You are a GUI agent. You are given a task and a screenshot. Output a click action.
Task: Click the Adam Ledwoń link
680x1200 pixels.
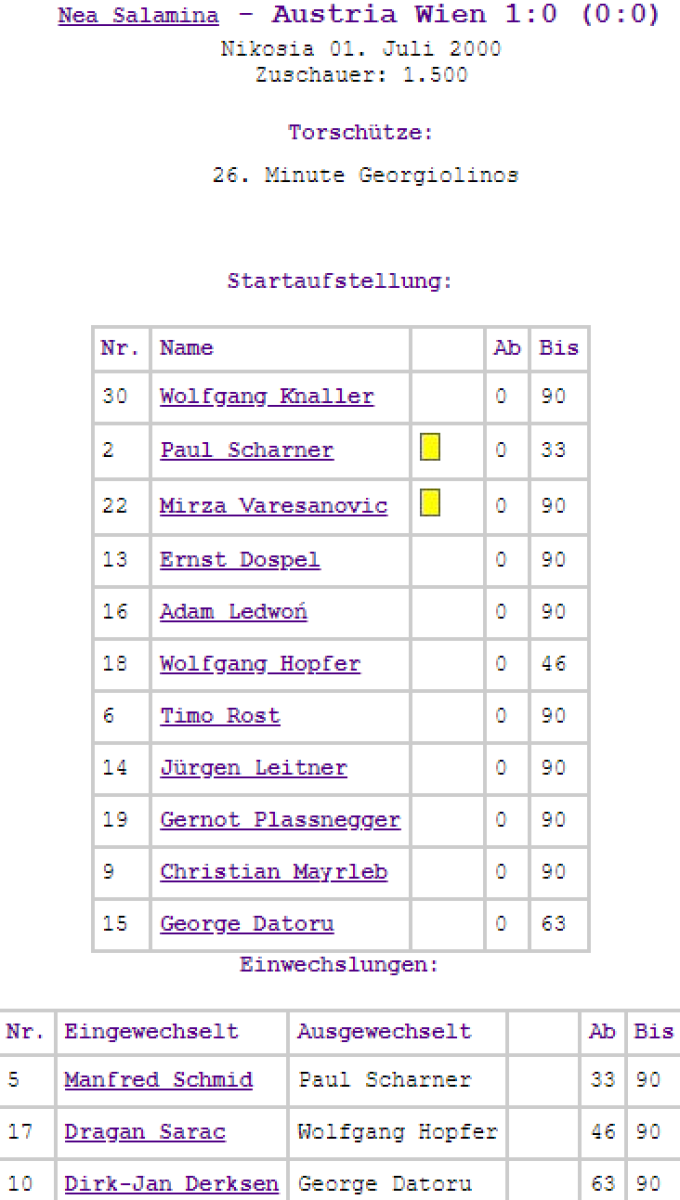coord(233,612)
